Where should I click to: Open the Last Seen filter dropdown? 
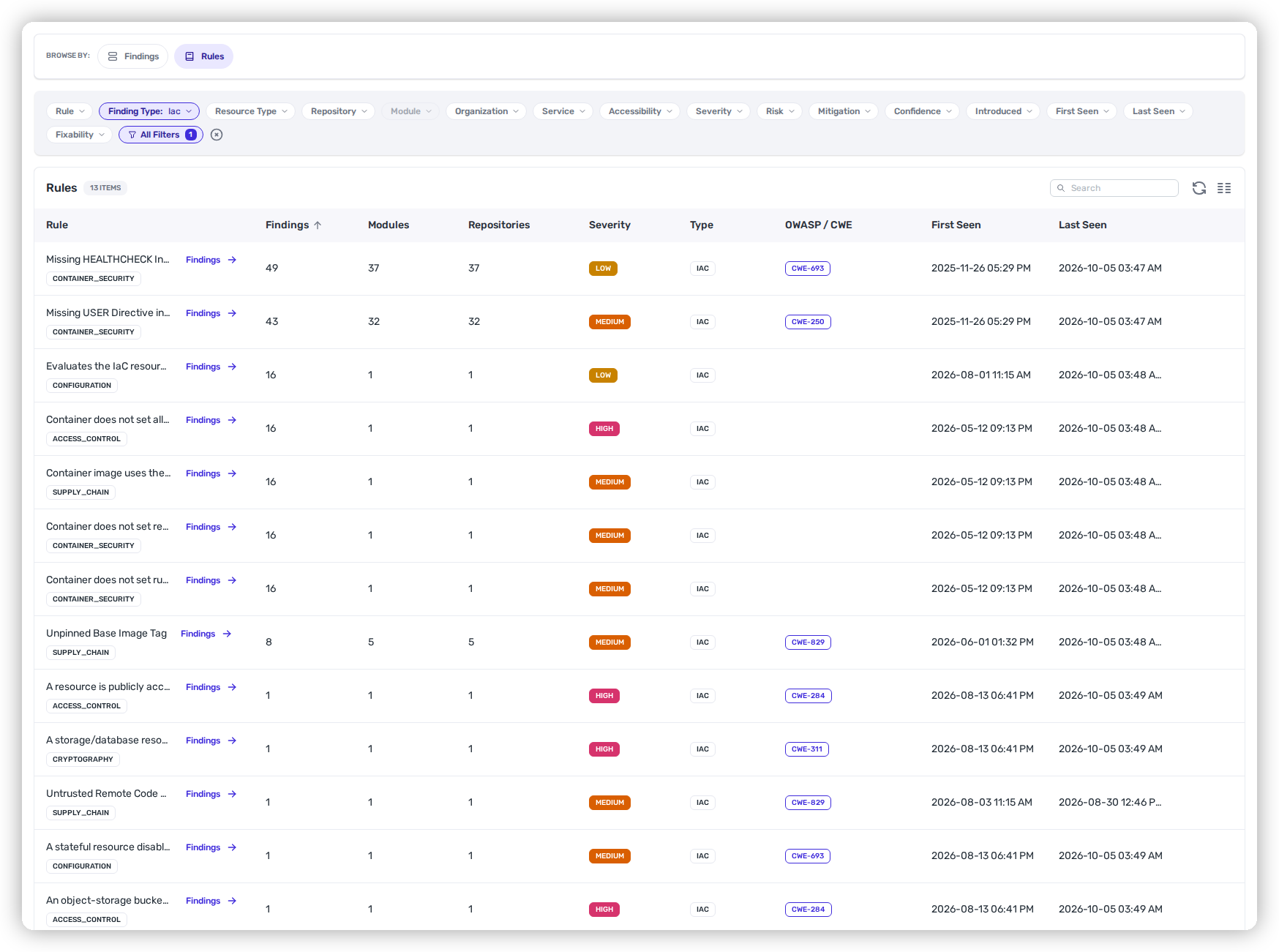1158,111
